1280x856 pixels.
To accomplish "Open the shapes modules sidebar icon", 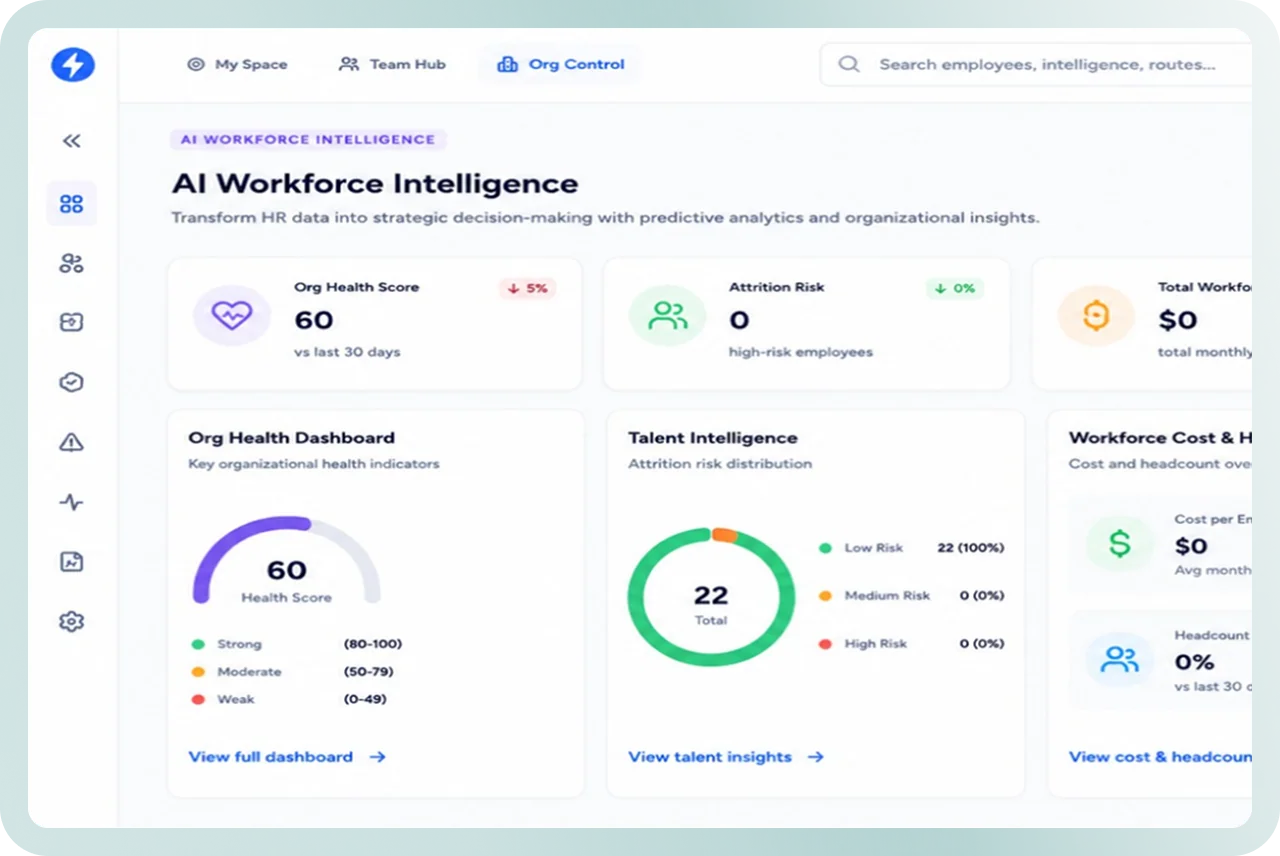I will [71, 264].
